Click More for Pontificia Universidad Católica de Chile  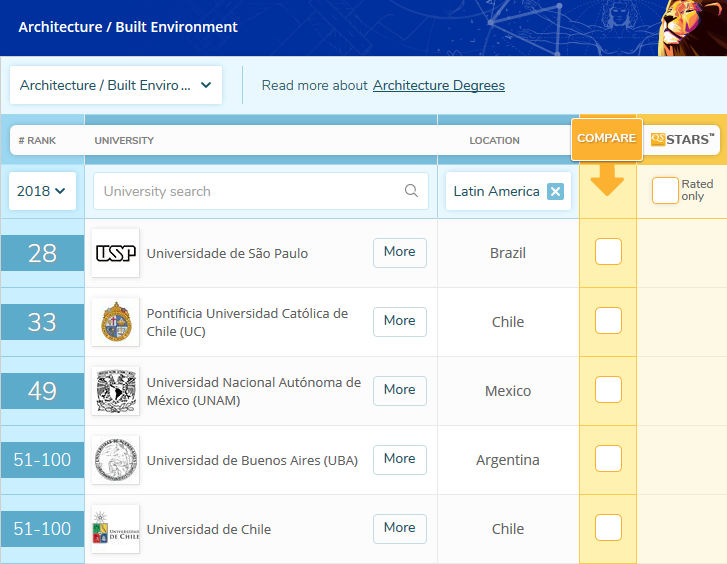[x=400, y=322]
